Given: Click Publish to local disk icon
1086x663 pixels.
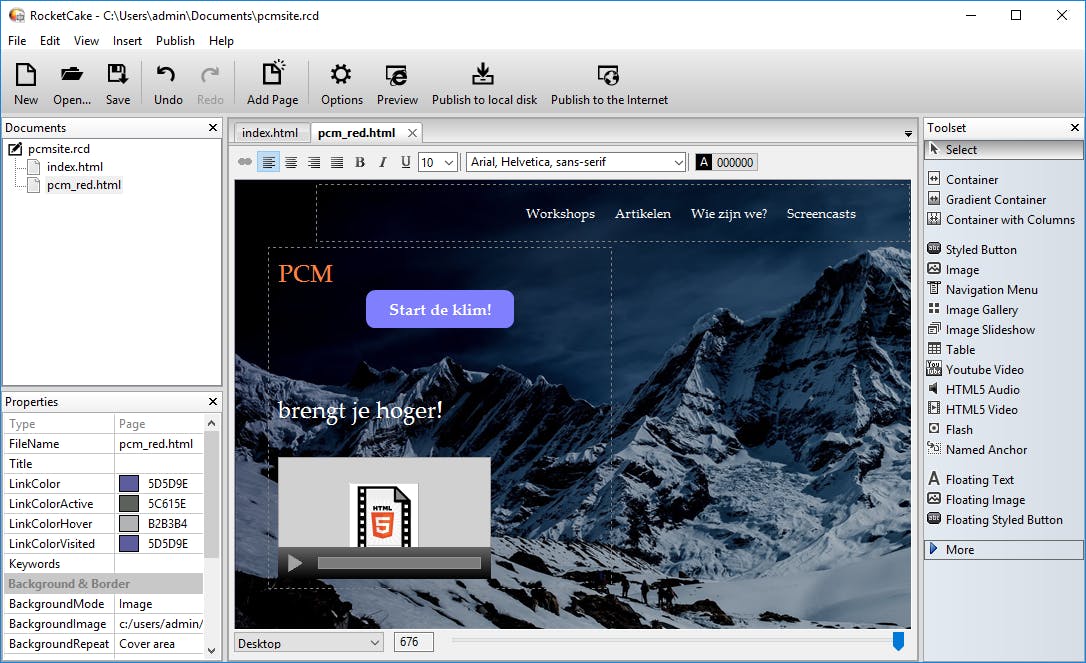Looking at the screenshot, I should pyautogui.click(x=484, y=76).
